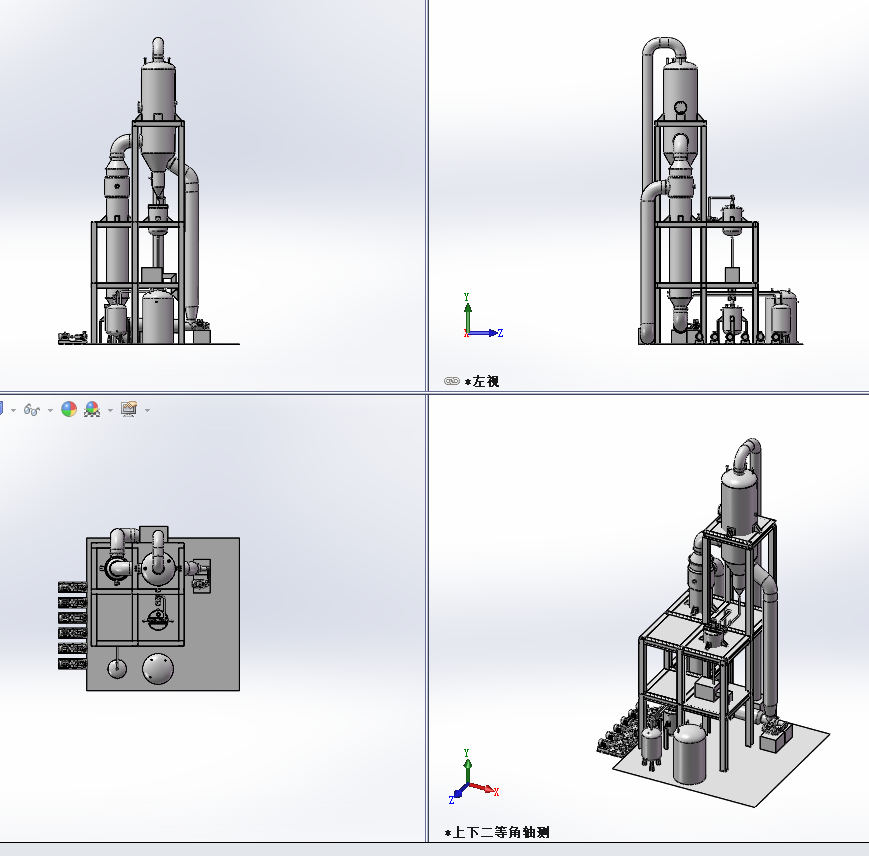Click the red X axis of isometric triad

(483, 788)
